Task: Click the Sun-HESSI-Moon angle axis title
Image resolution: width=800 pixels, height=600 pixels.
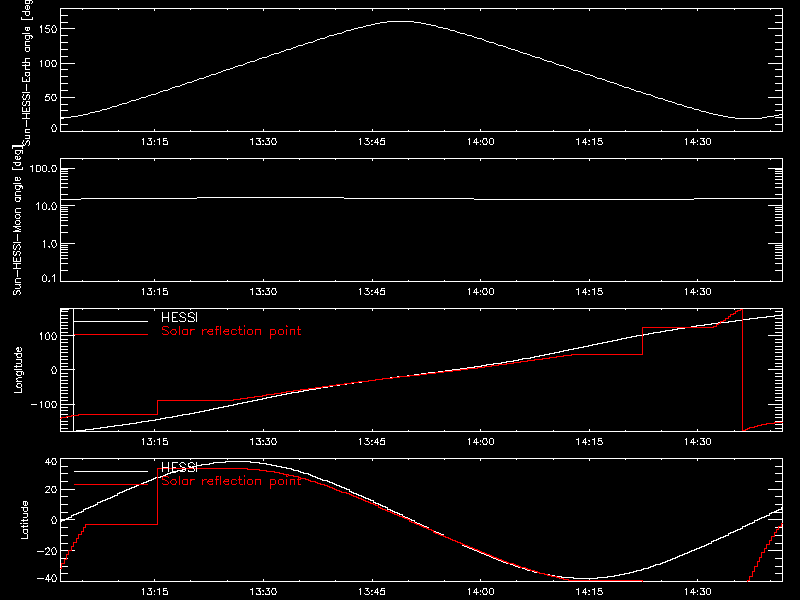Action: point(17,220)
